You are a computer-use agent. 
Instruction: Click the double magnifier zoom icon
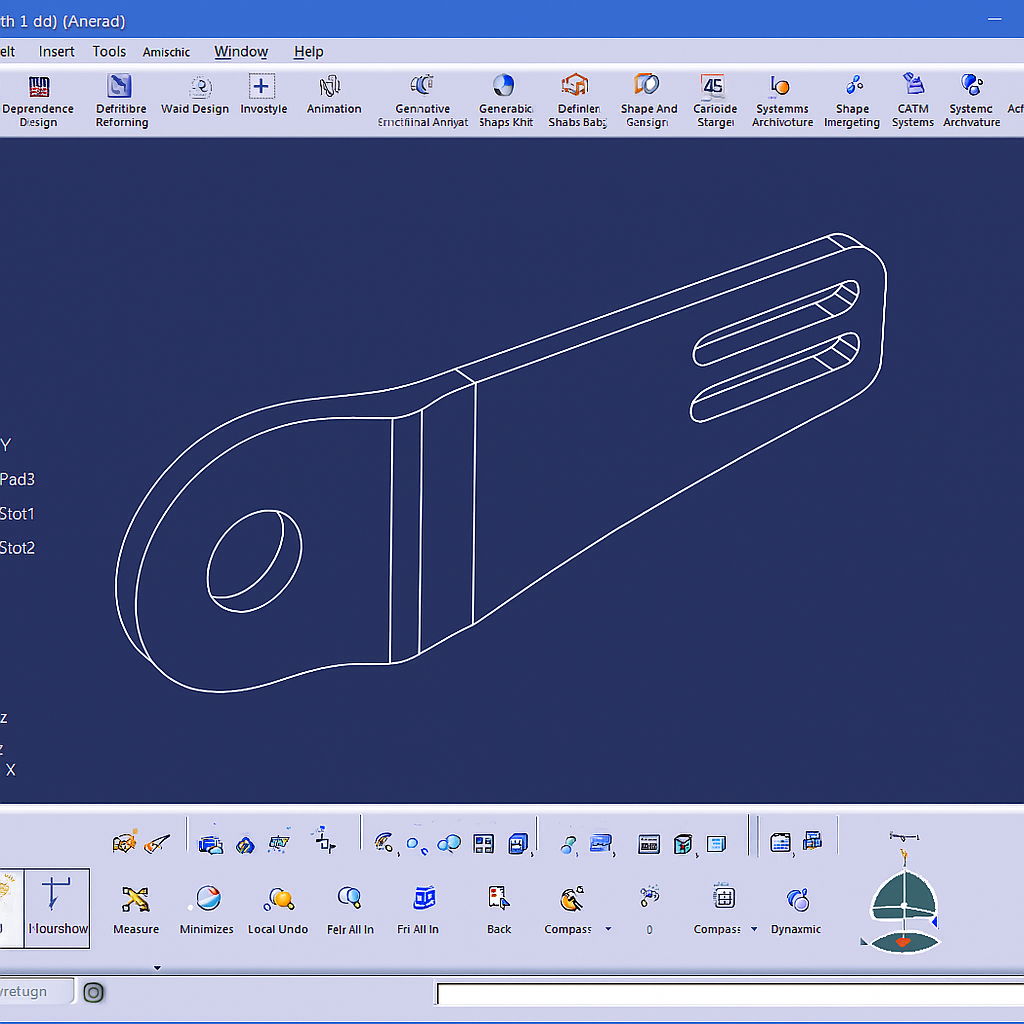coord(449,844)
